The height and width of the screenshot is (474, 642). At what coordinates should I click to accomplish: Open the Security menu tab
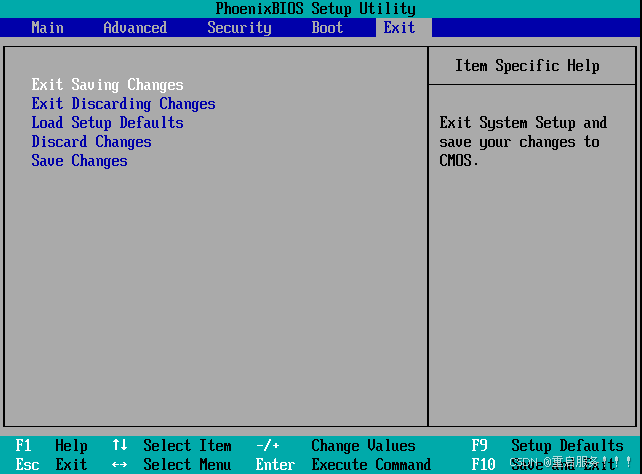click(x=239, y=28)
